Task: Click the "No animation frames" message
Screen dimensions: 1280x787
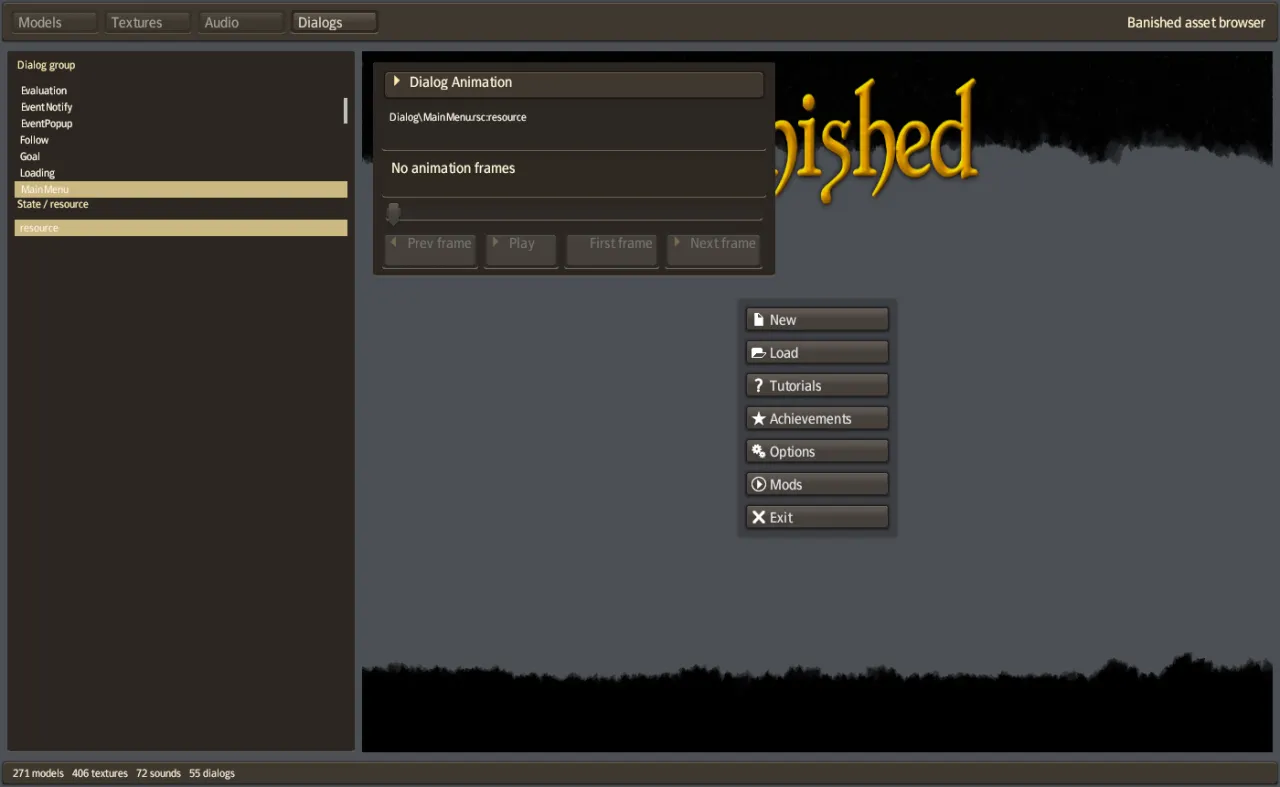Action: pyautogui.click(x=453, y=168)
